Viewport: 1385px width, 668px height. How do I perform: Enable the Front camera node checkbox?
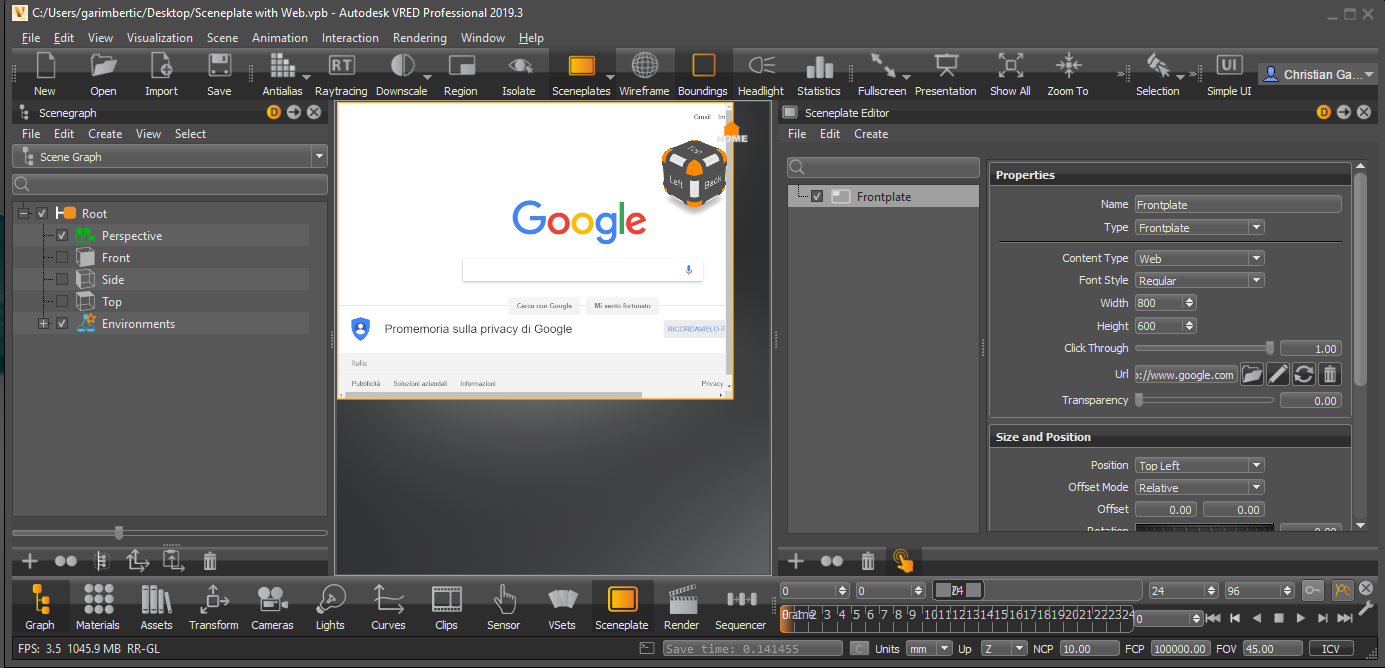coord(62,257)
